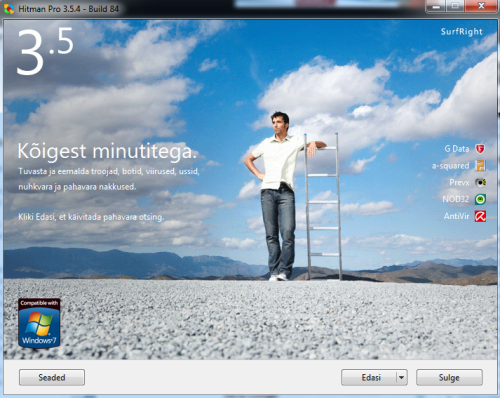This screenshot has height=398, width=500.
Task: Click the NOD32 label
Action: (x=456, y=199)
